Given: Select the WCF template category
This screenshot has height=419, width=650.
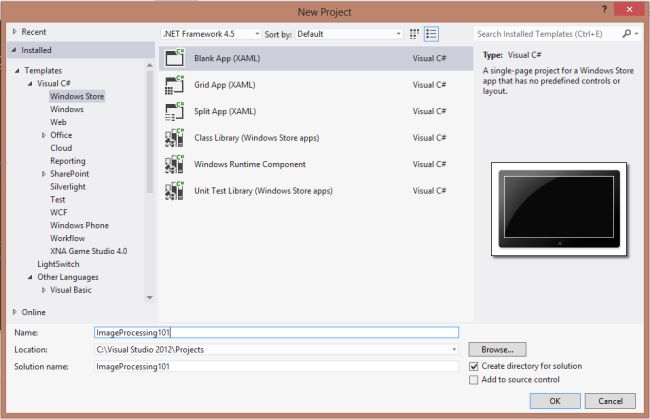Looking at the screenshot, I should click(58, 212).
